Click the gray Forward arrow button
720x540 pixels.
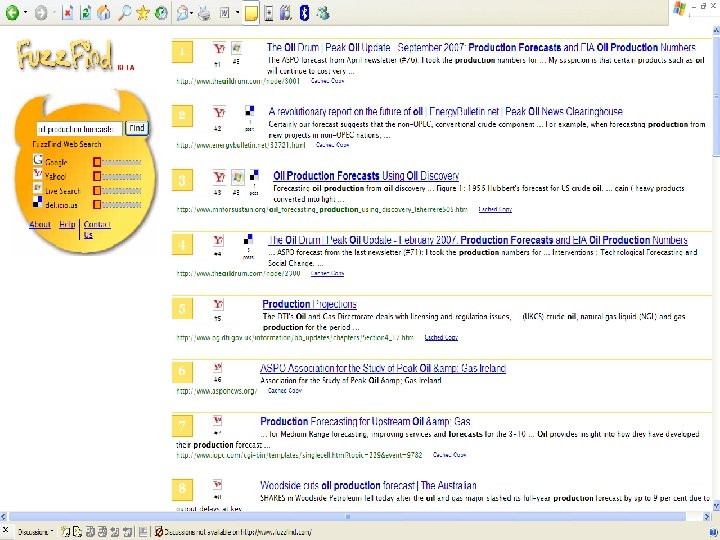[41, 13]
